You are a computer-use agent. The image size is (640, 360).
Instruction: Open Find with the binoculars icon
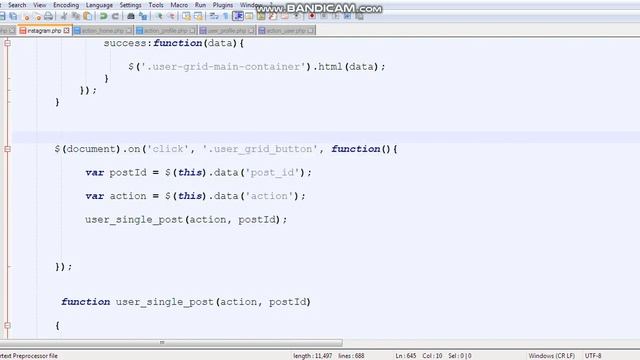[131, 16]
